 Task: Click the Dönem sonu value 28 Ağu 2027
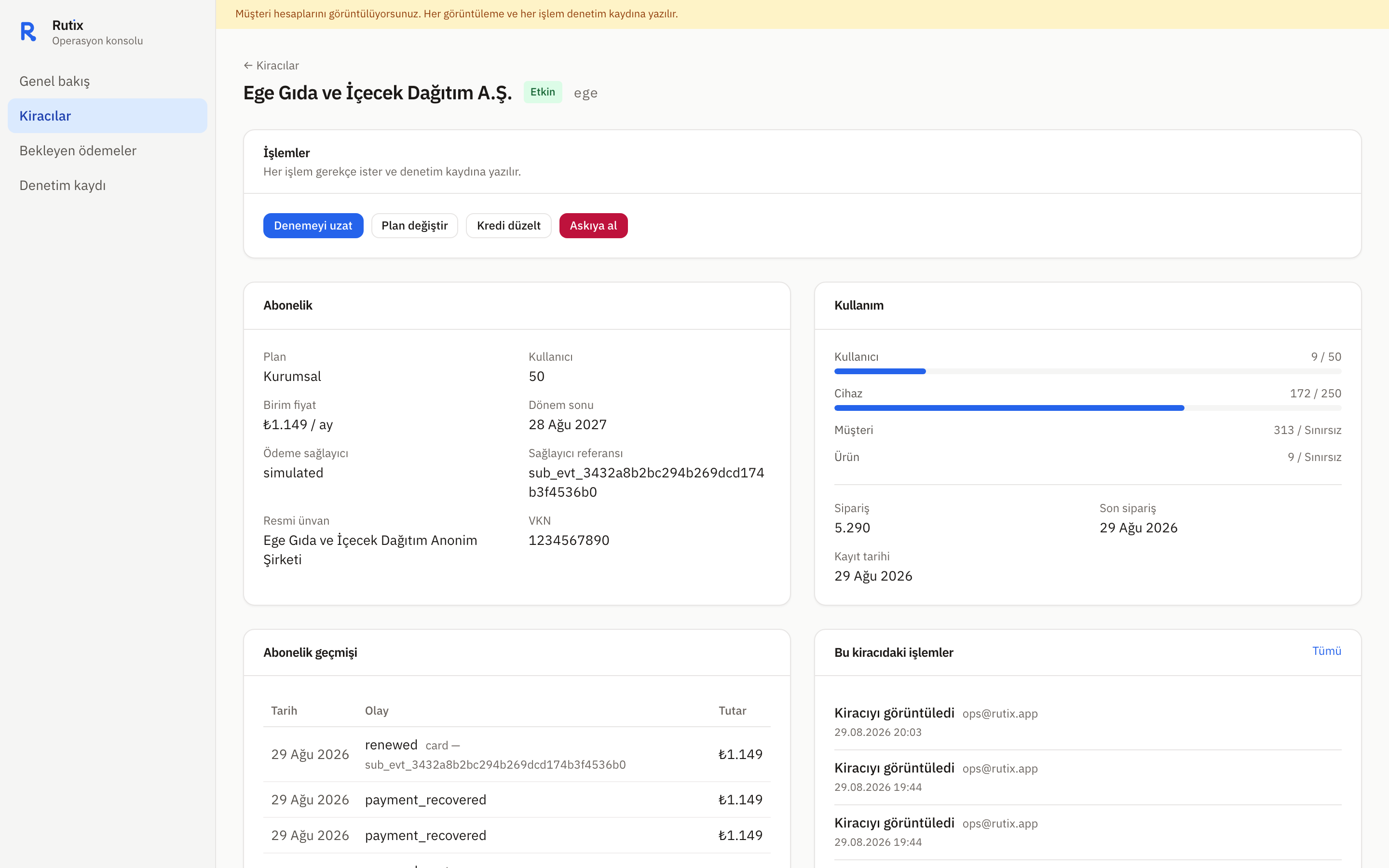point(568,424)
